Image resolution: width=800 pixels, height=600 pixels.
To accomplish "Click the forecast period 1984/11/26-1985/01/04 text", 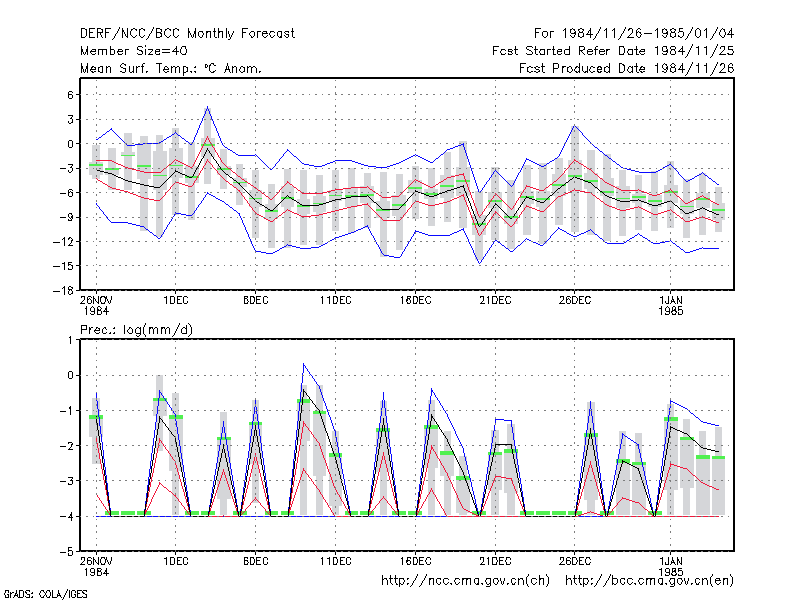I will point(634,34).
